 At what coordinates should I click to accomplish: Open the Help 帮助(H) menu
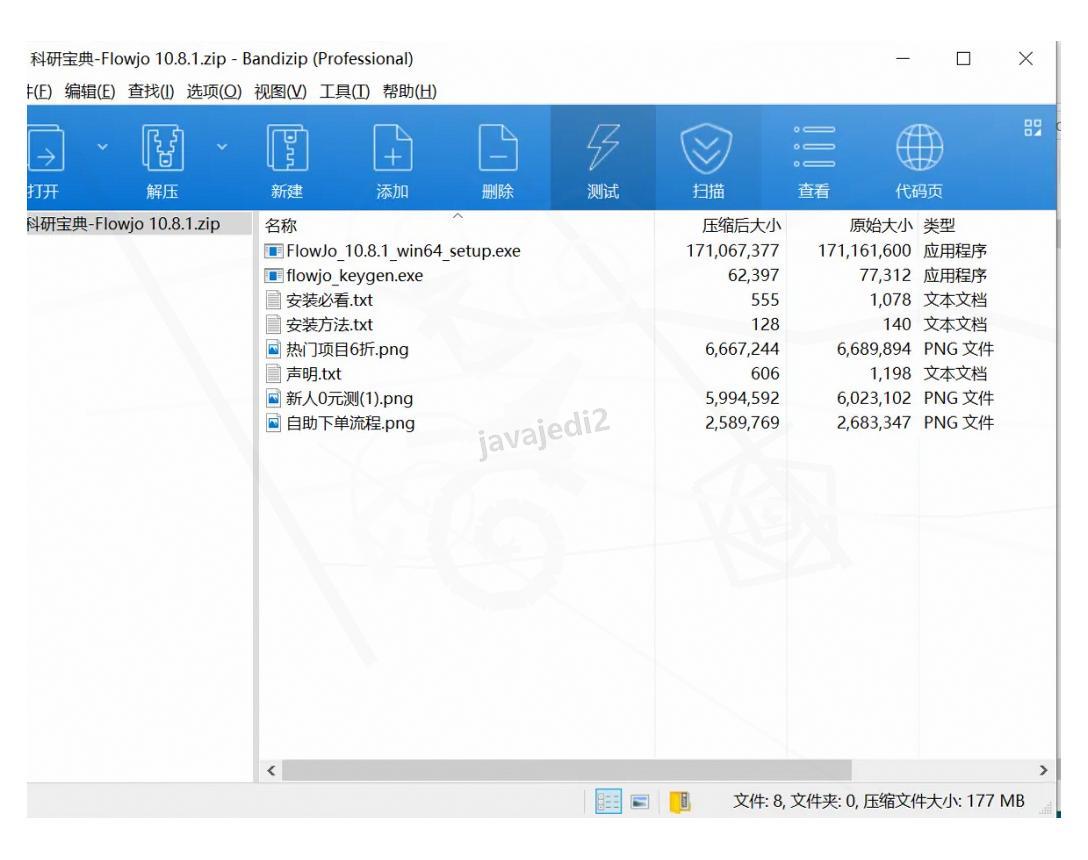(x=409, y=92)
